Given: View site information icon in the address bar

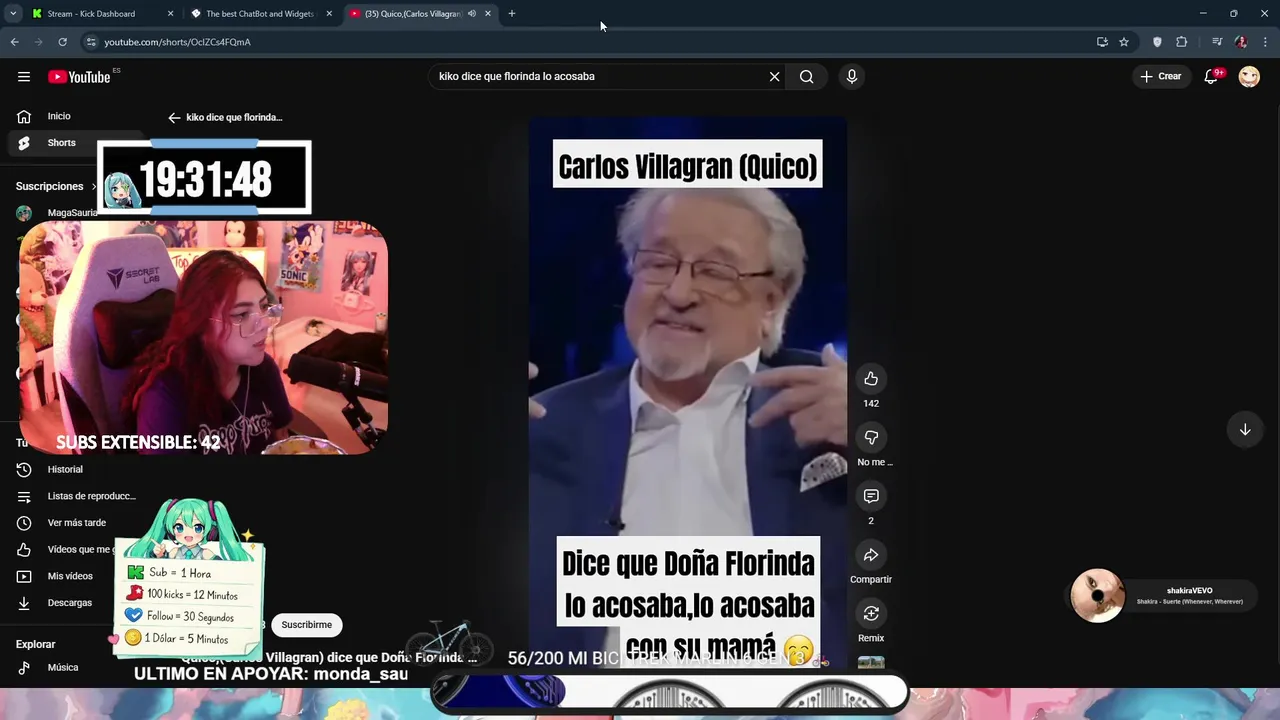Looking at the screenshot, I should (x=91, y=42).
